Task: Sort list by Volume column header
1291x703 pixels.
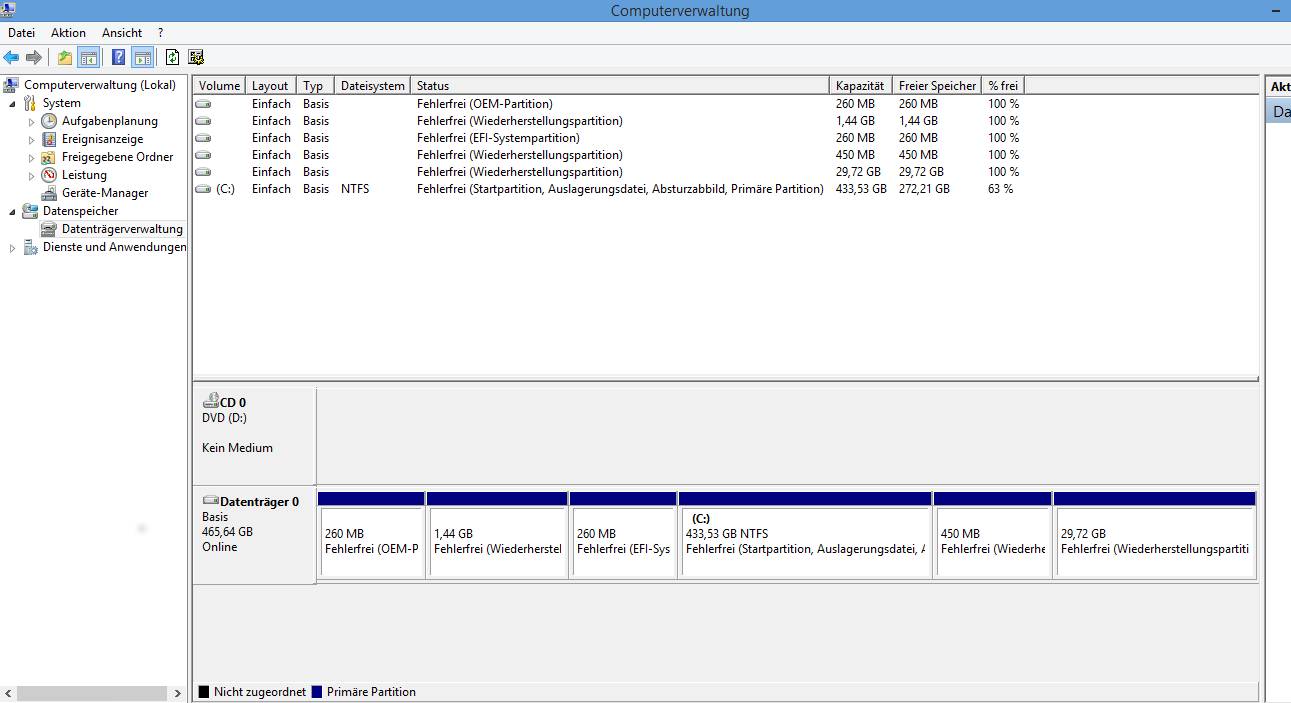Action: pyautogui.click(x=219, y=86)
